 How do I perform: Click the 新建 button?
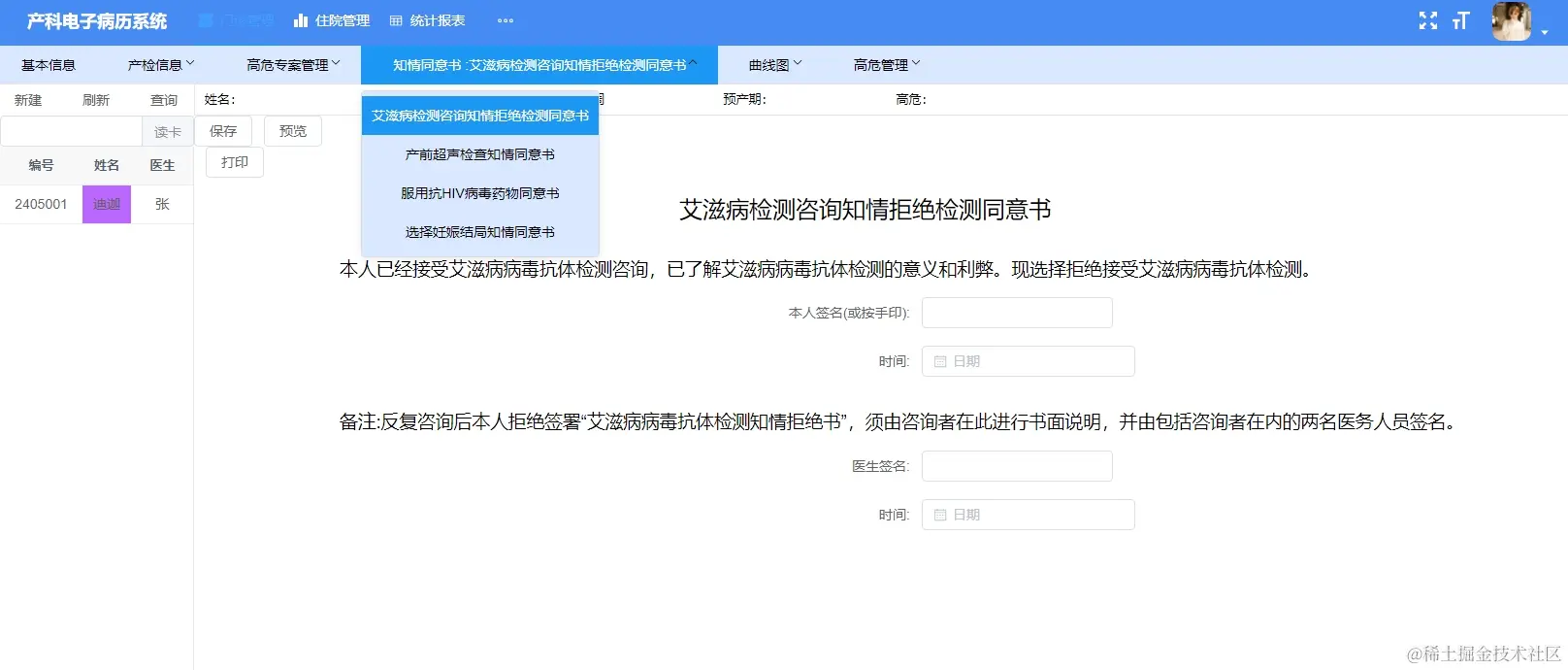tap(28, 100)
